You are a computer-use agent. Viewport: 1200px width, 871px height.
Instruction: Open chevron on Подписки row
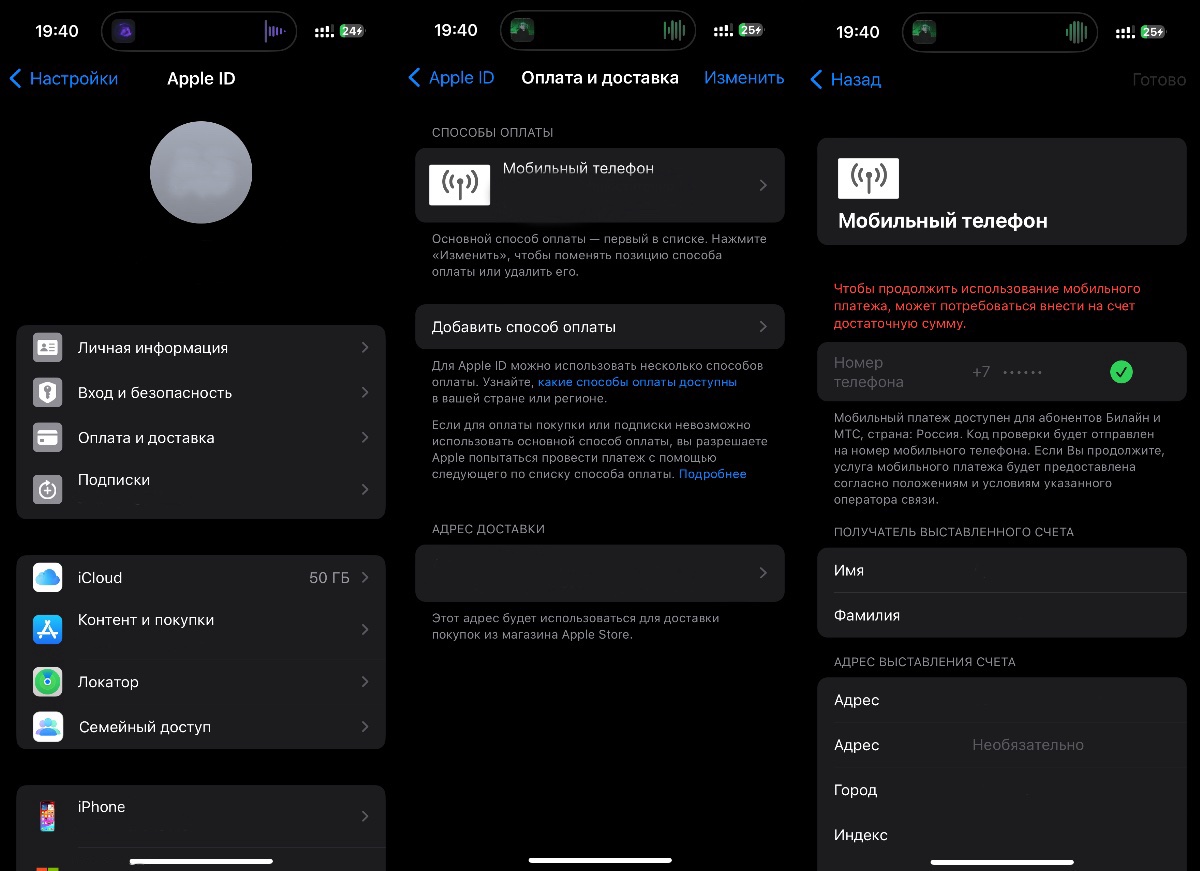[x=365, y=489]
